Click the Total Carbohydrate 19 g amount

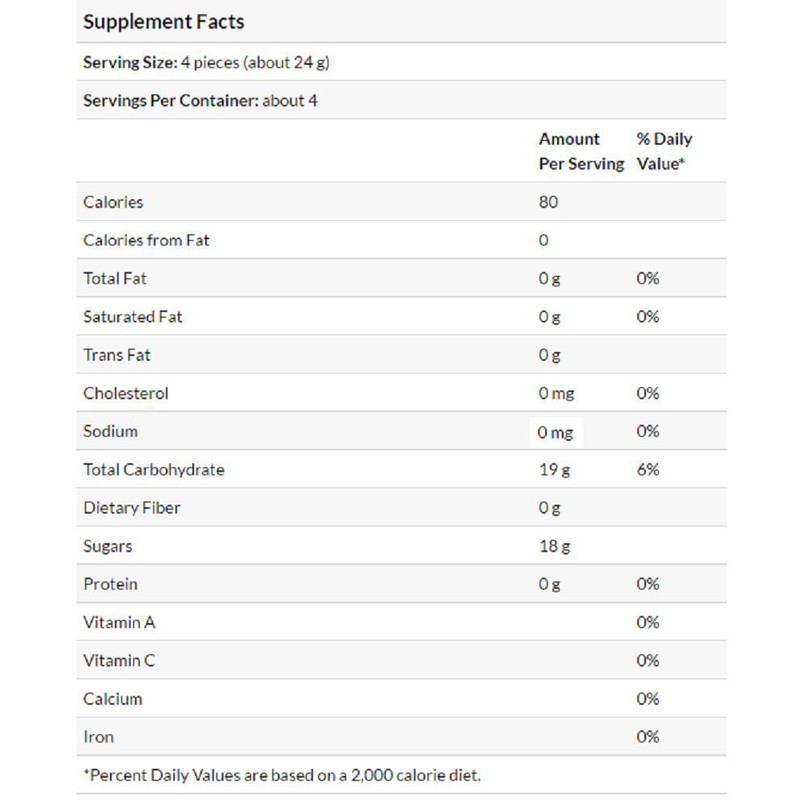click(549, 469)
